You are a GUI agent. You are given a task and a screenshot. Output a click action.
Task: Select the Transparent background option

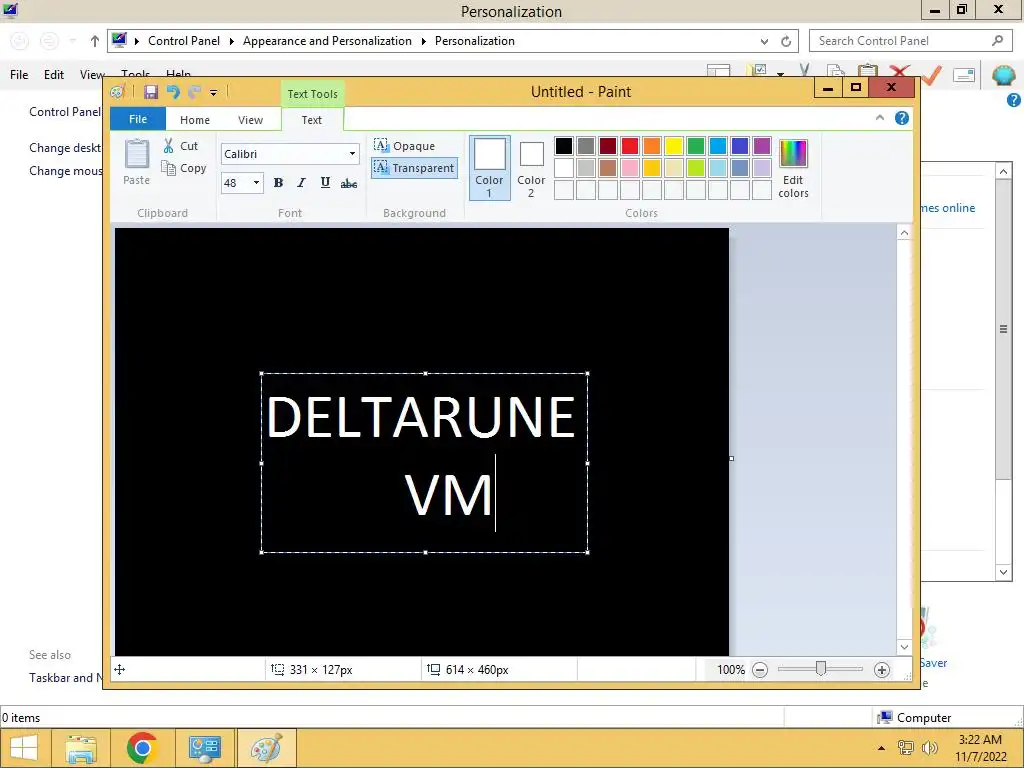(x=414, y=168)
